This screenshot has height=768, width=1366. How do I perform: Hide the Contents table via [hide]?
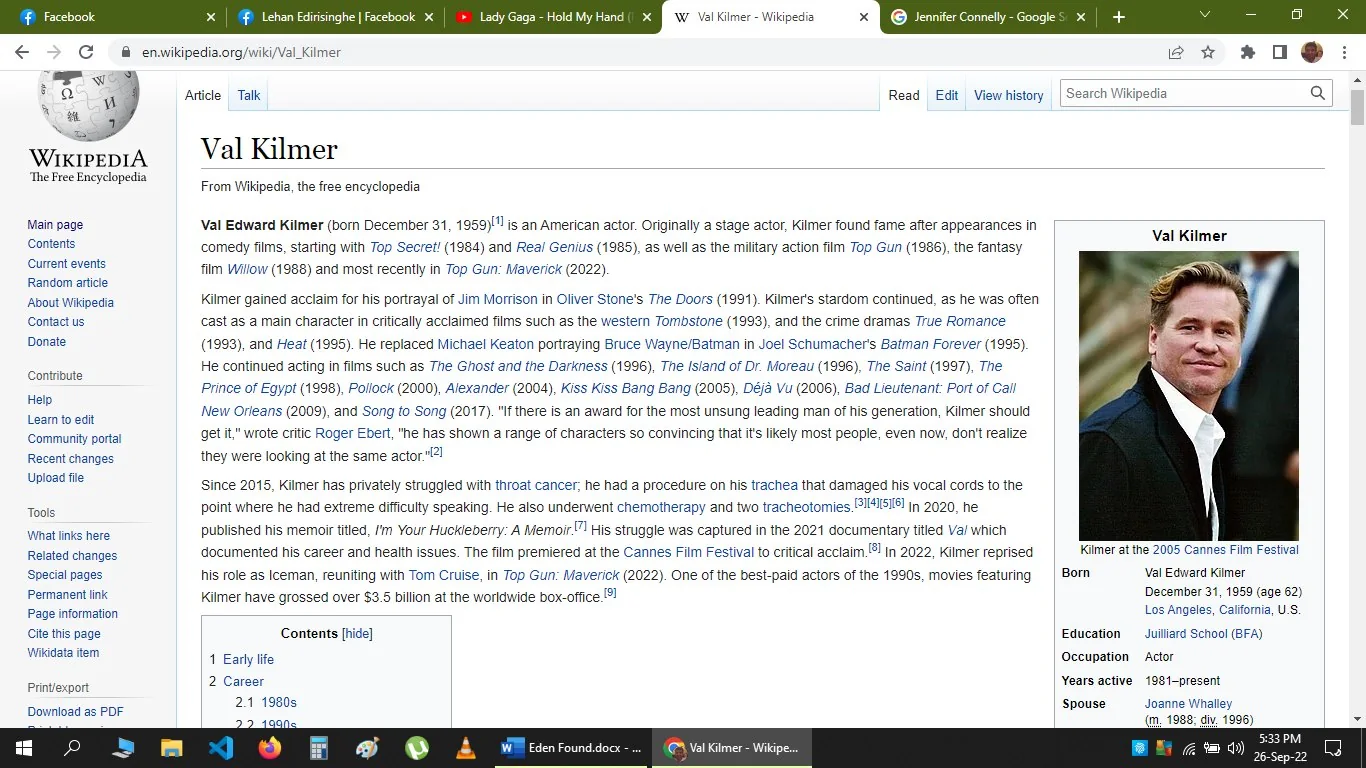click(357, 634)
